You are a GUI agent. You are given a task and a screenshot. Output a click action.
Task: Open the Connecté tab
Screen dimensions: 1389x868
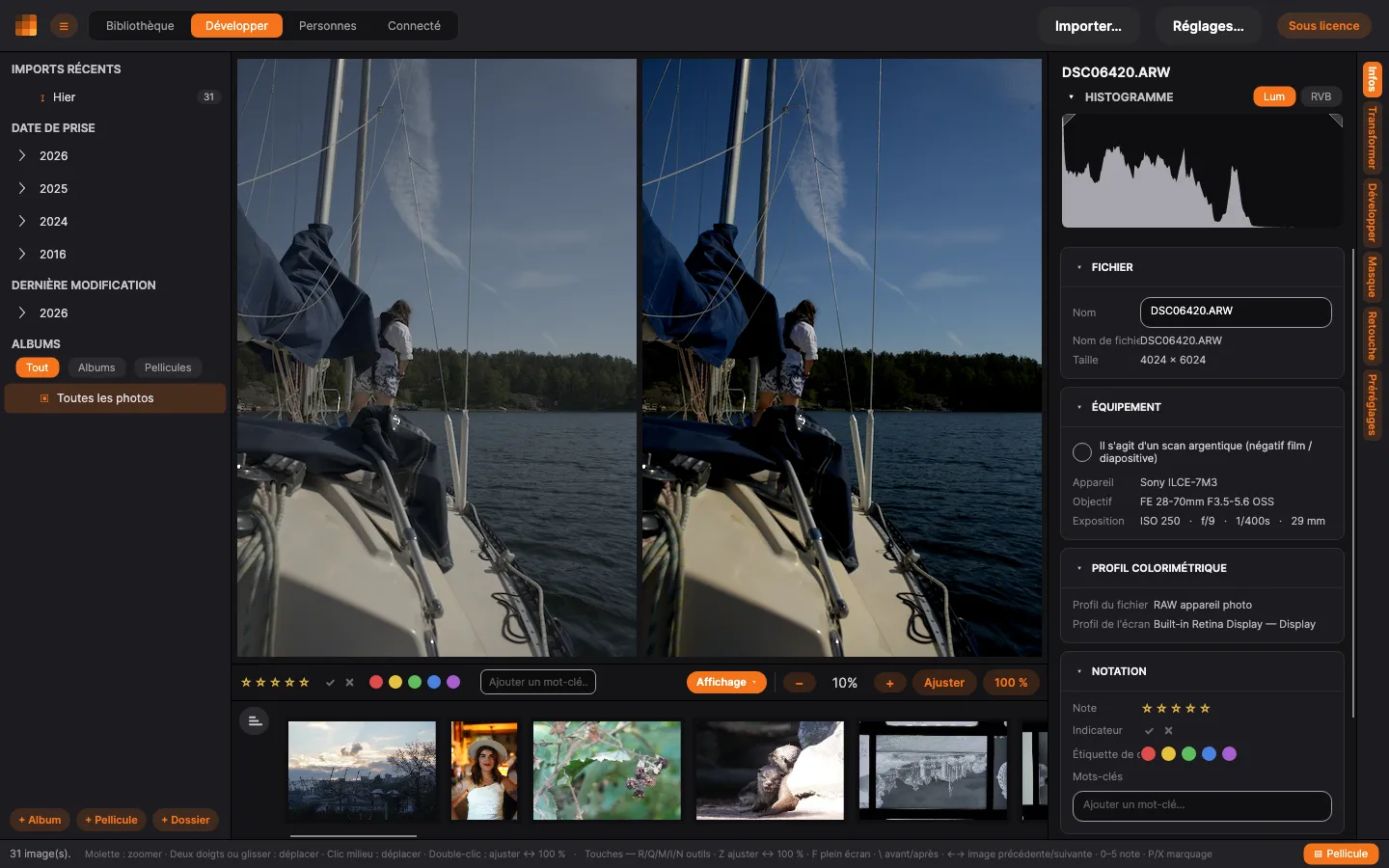click(x=414, y=26)
